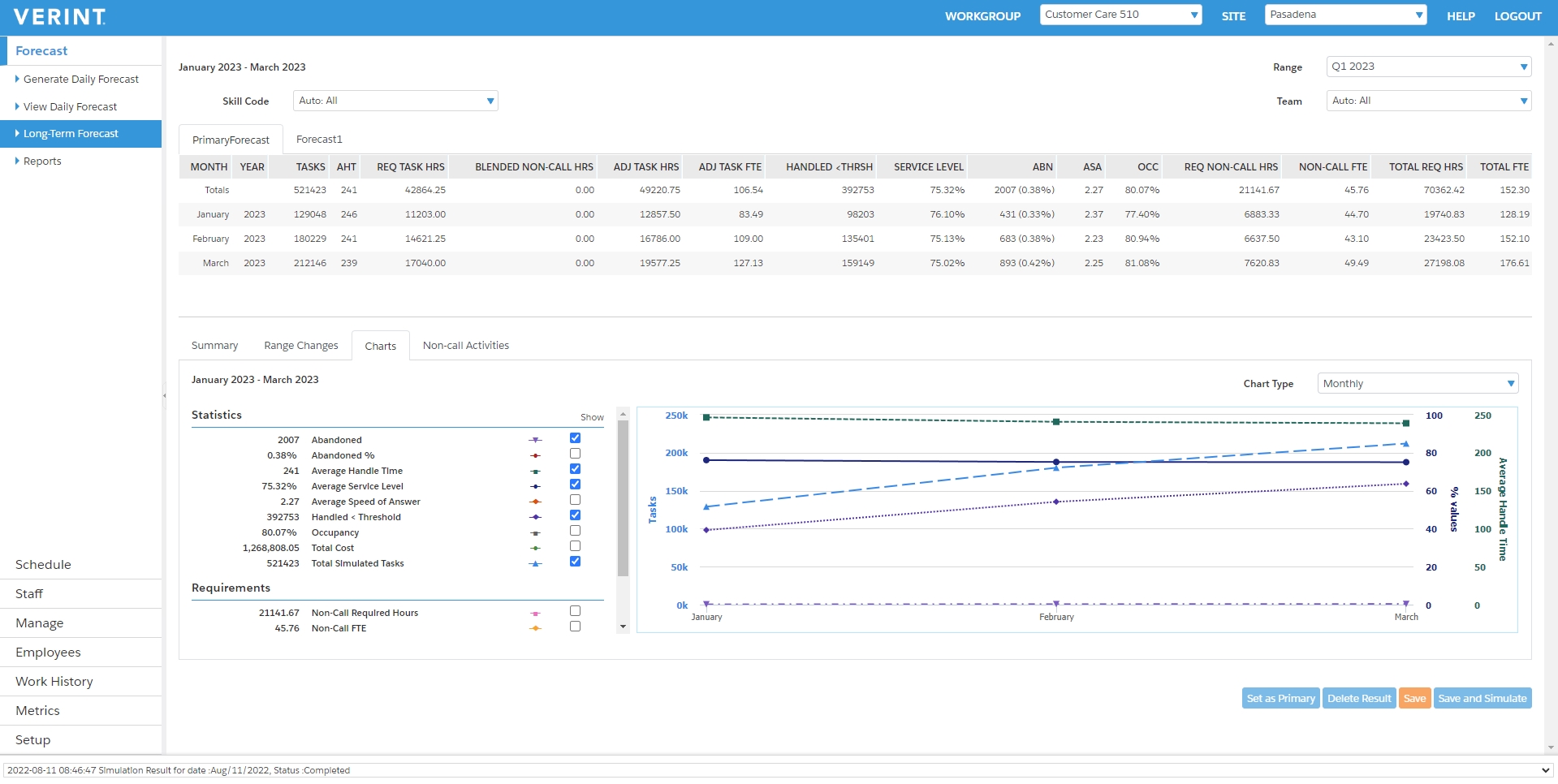This screenshot has width=1558, height=784.
Task: Show Occupancy on the chart
Action: (x=575, y=531)
